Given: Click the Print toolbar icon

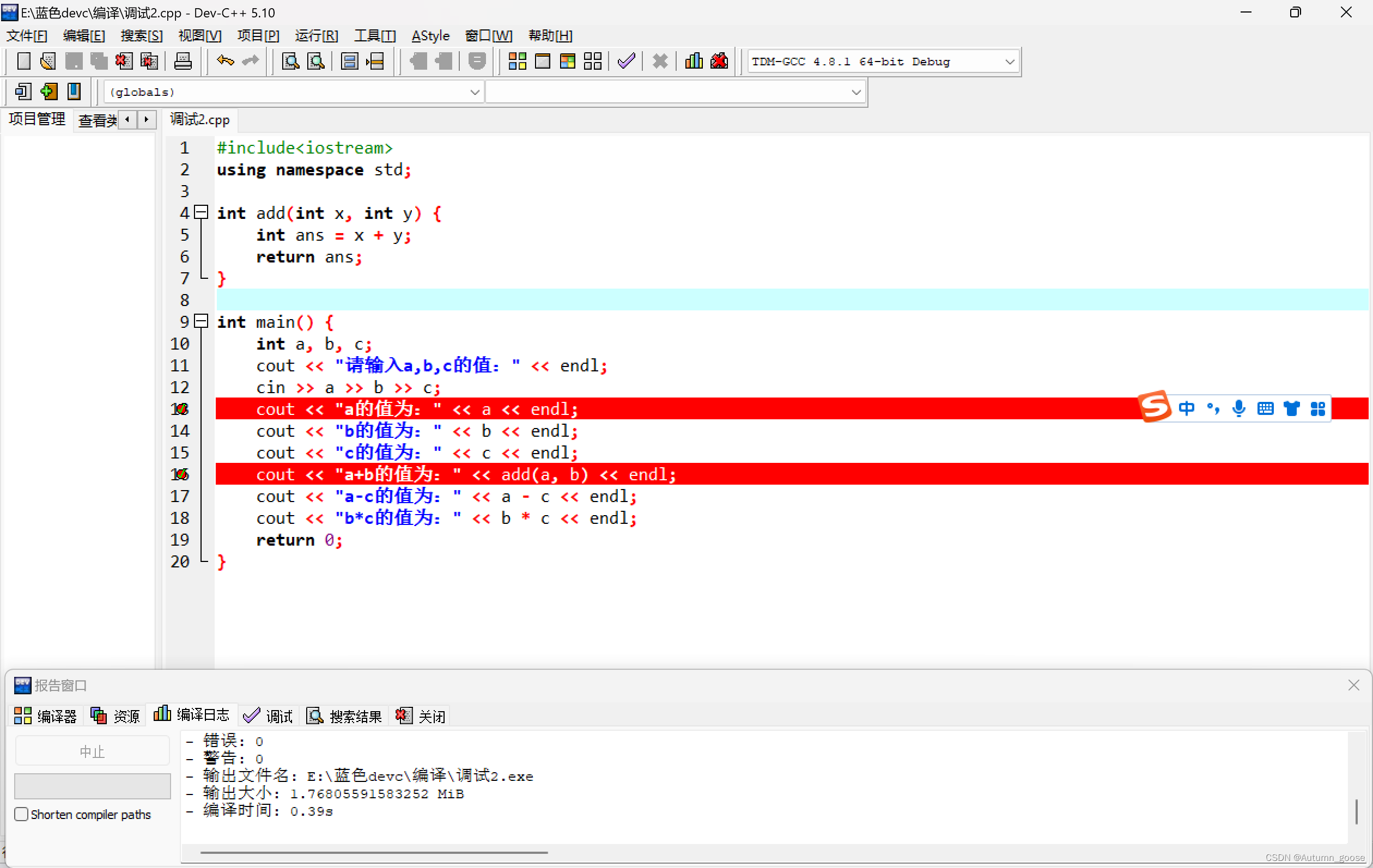Looking at the screenshot, I should coord(183,61).
